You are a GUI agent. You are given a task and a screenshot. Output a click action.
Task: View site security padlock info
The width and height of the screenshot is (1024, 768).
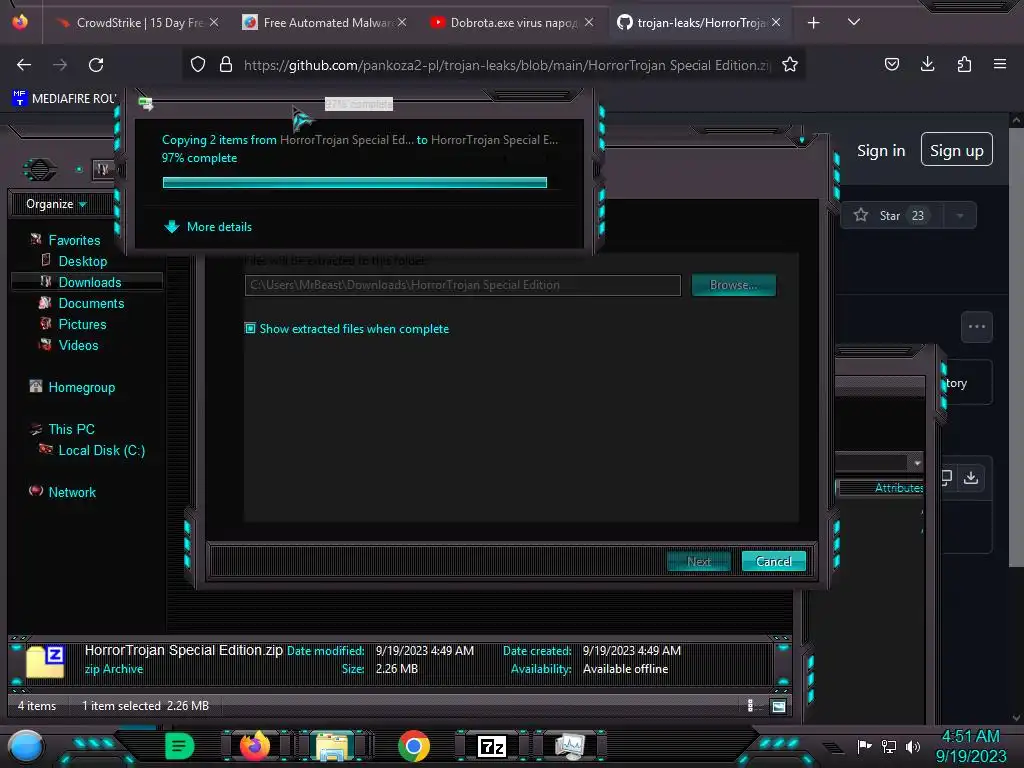[226, 64]
